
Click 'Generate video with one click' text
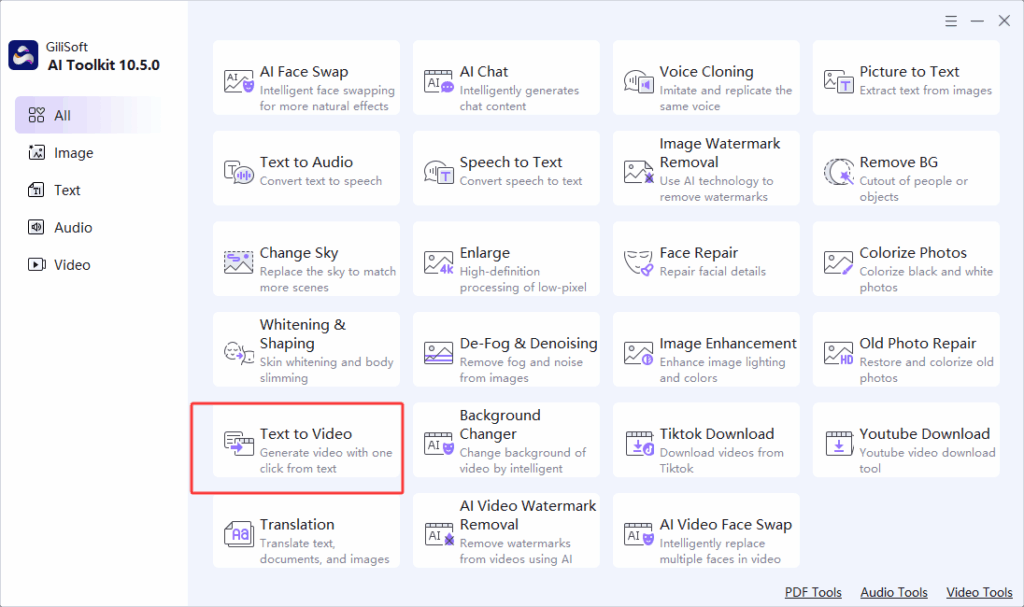click(326, 460)
